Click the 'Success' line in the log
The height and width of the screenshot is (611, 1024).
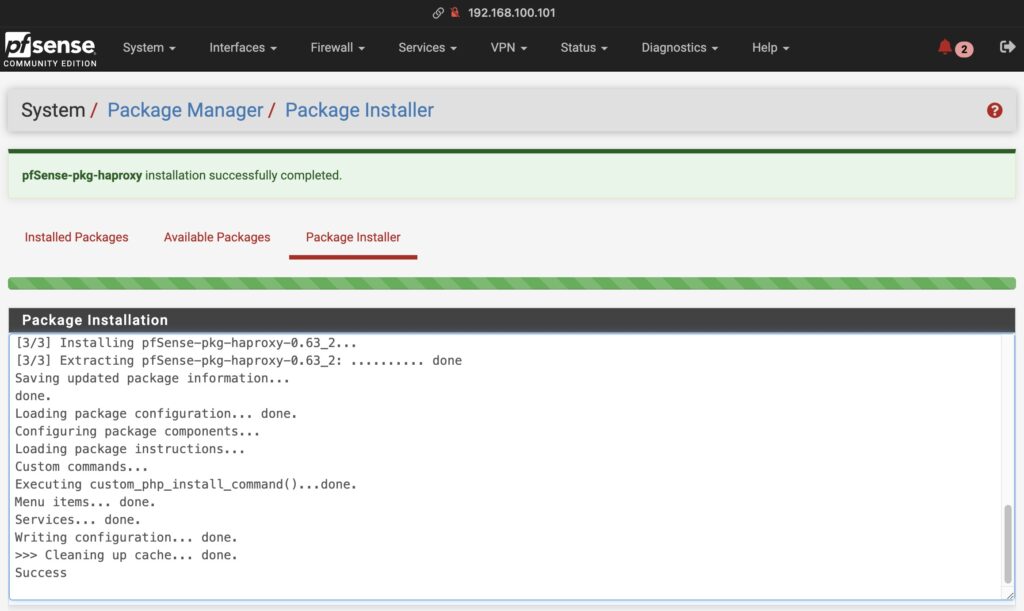coord(40,572)
